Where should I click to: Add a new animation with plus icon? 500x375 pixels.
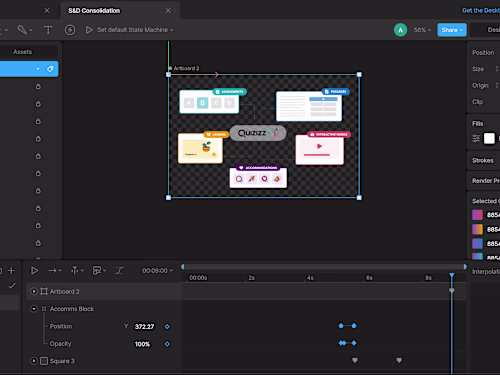point(11,270)
